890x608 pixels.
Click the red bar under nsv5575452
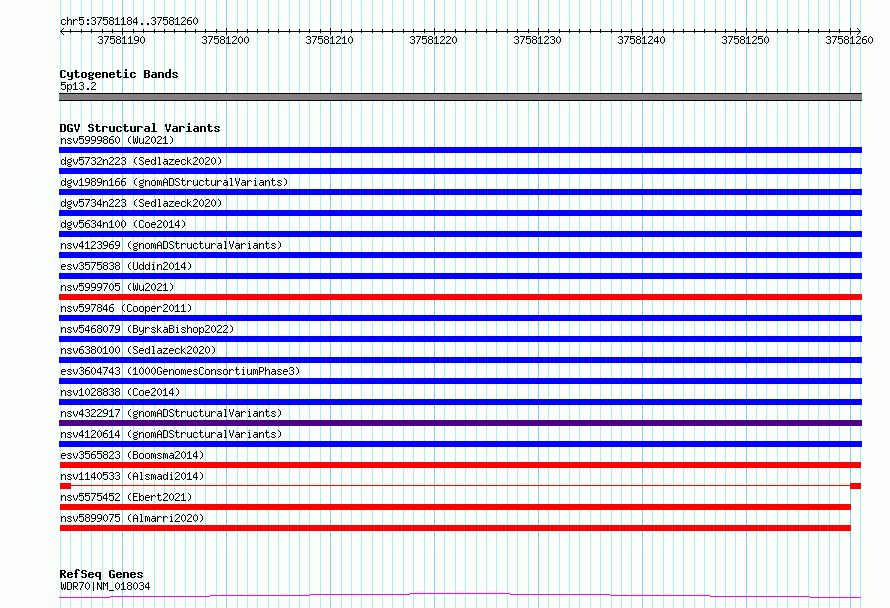455,507
